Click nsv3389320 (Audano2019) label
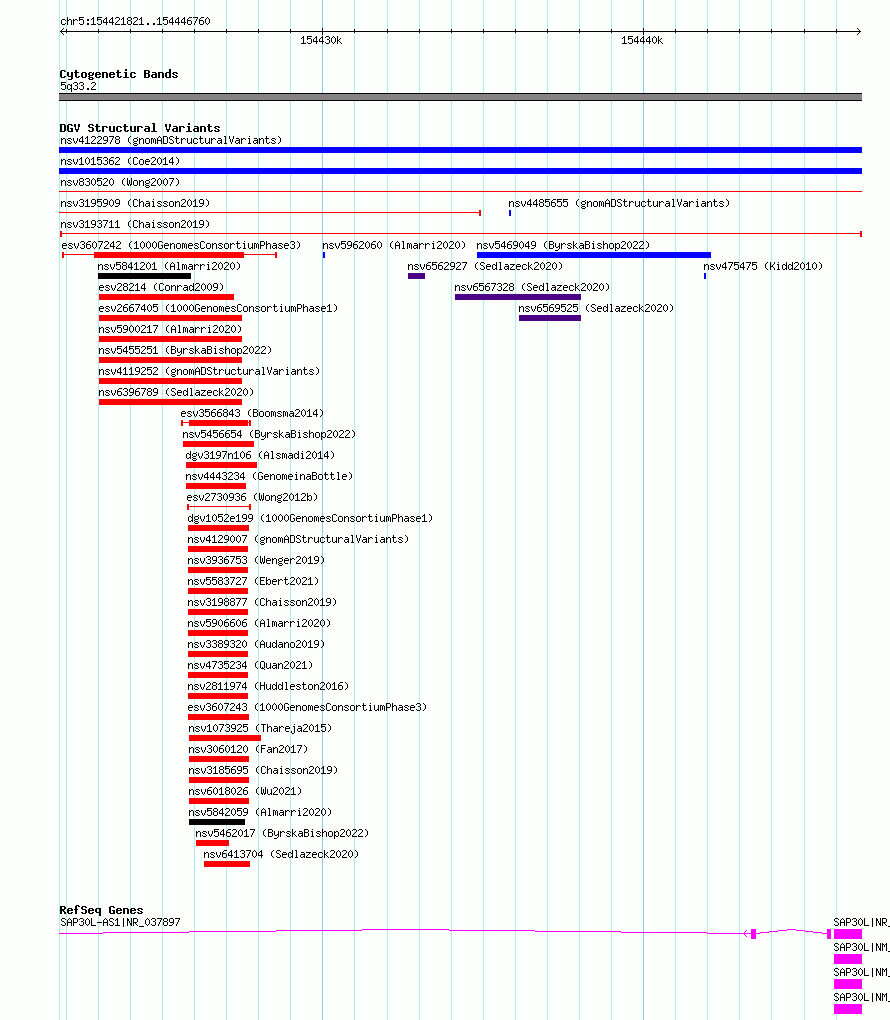Image resolution: width=890 pixels, height=1020 pixels. pos(256,643)
